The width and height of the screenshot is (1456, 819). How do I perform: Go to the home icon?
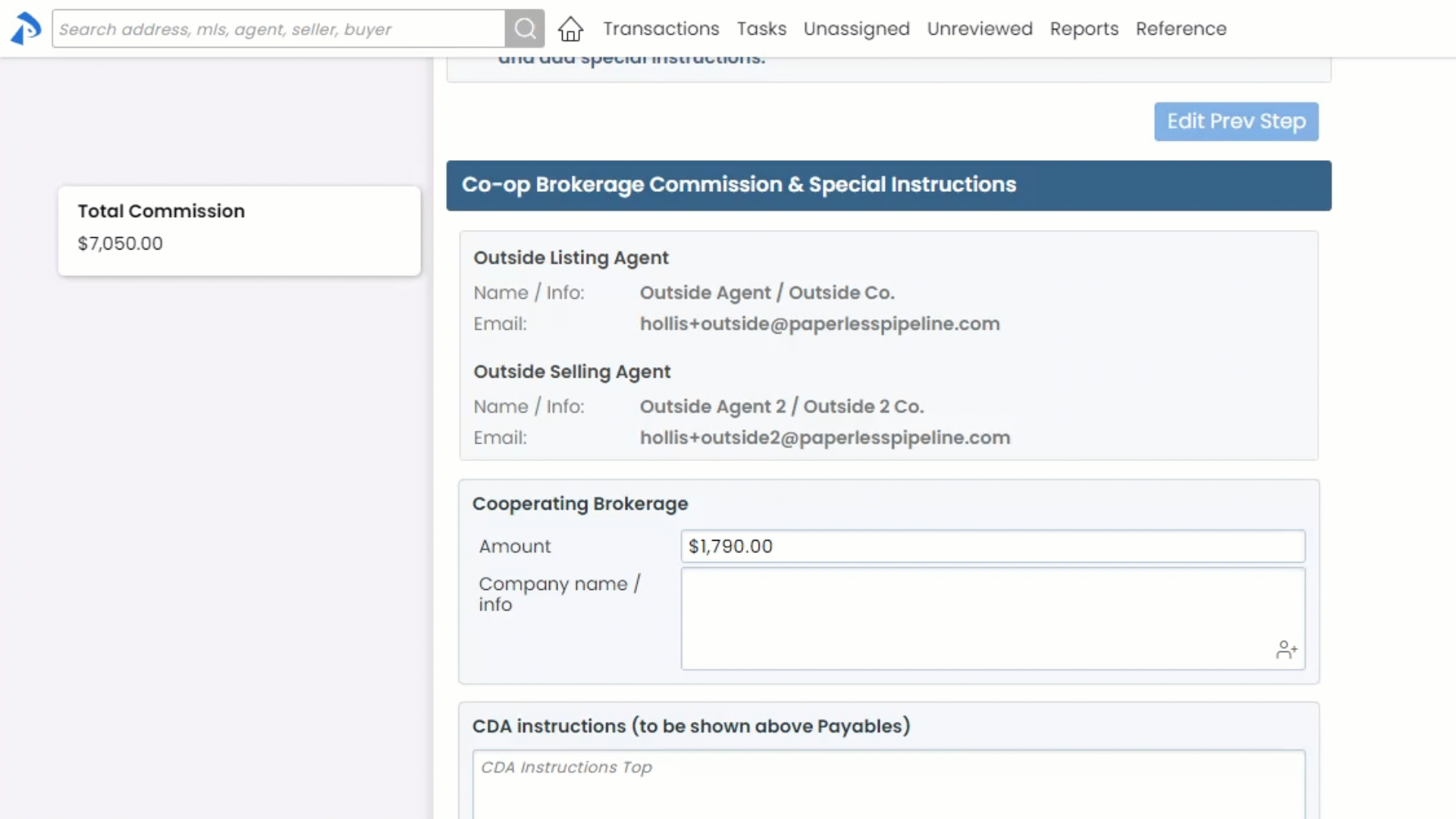[570, 30]
